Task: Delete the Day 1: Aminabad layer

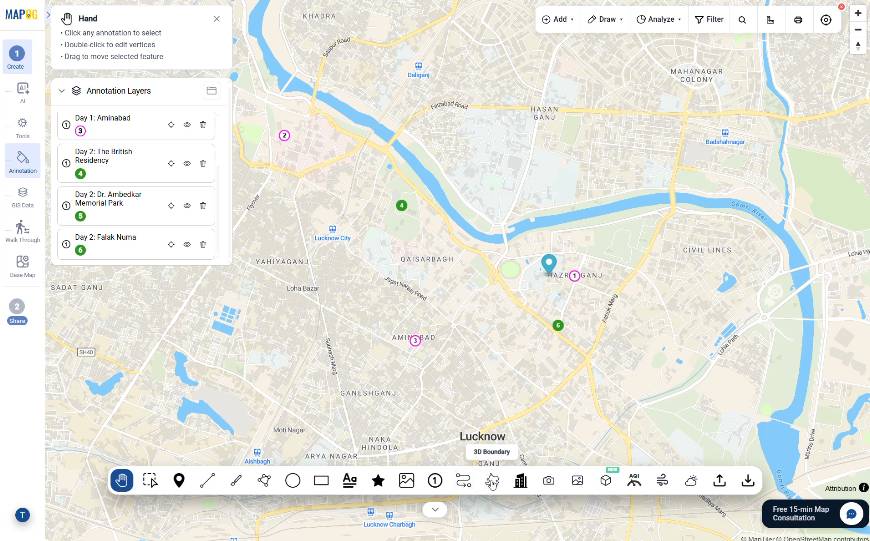Action: point(203,125)
